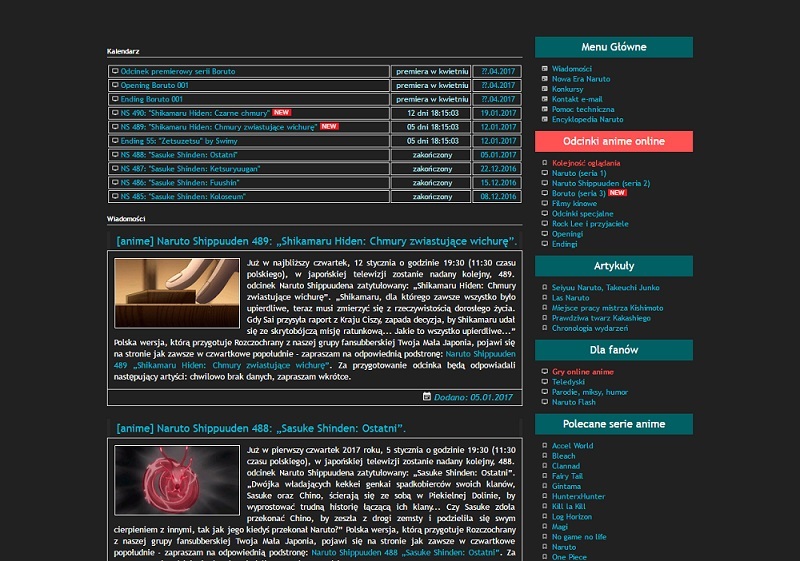Open Naruto (seria 1) episodes
800x561 pixels.
coord(579,173)
